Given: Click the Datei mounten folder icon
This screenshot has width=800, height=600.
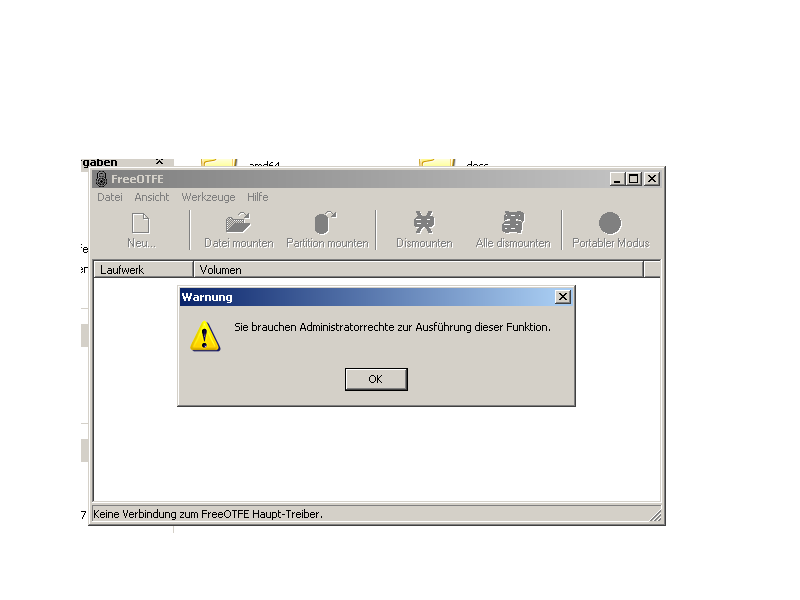Looking at the screenshot, I should point(238,222).
